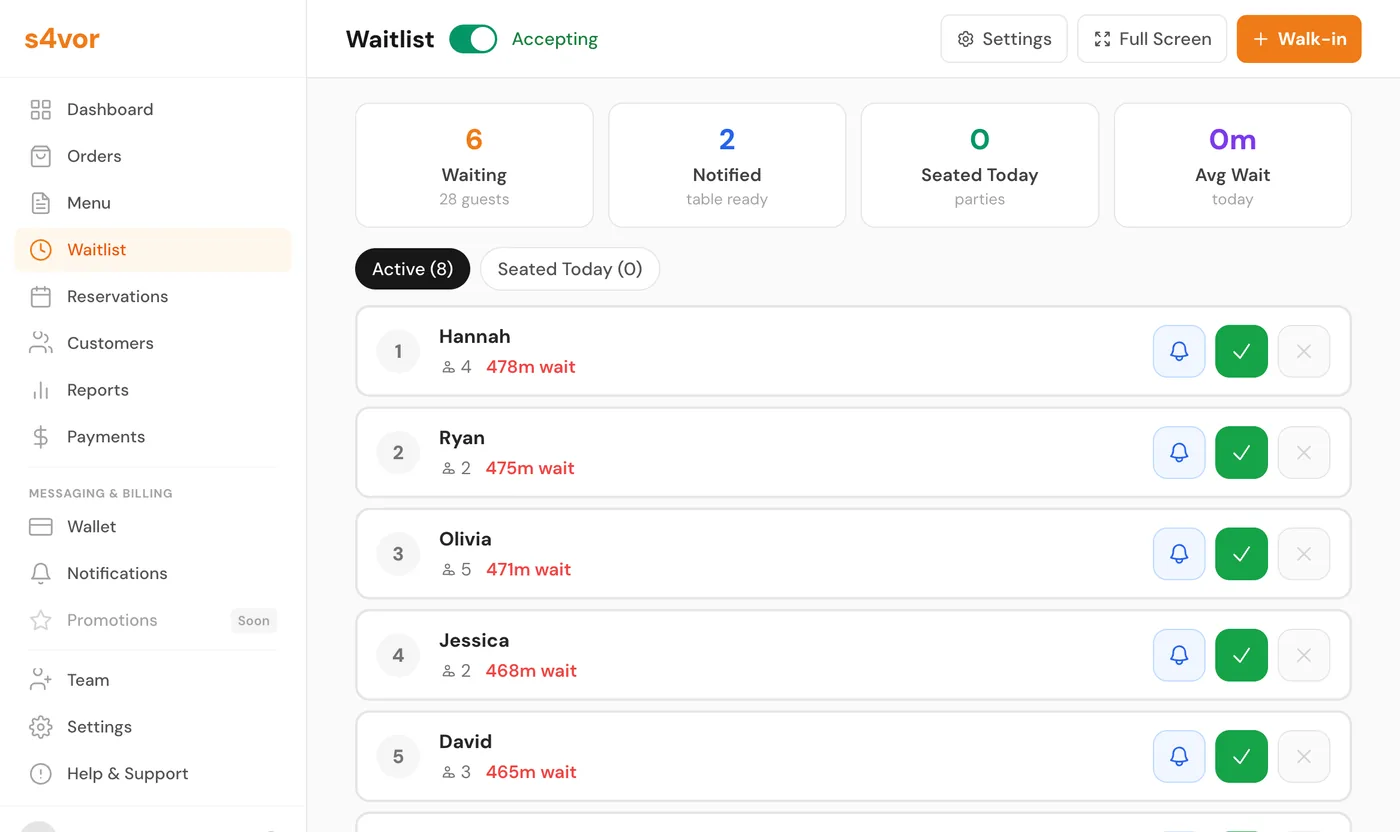Open the Dashboard section

(x=110, y=109)
